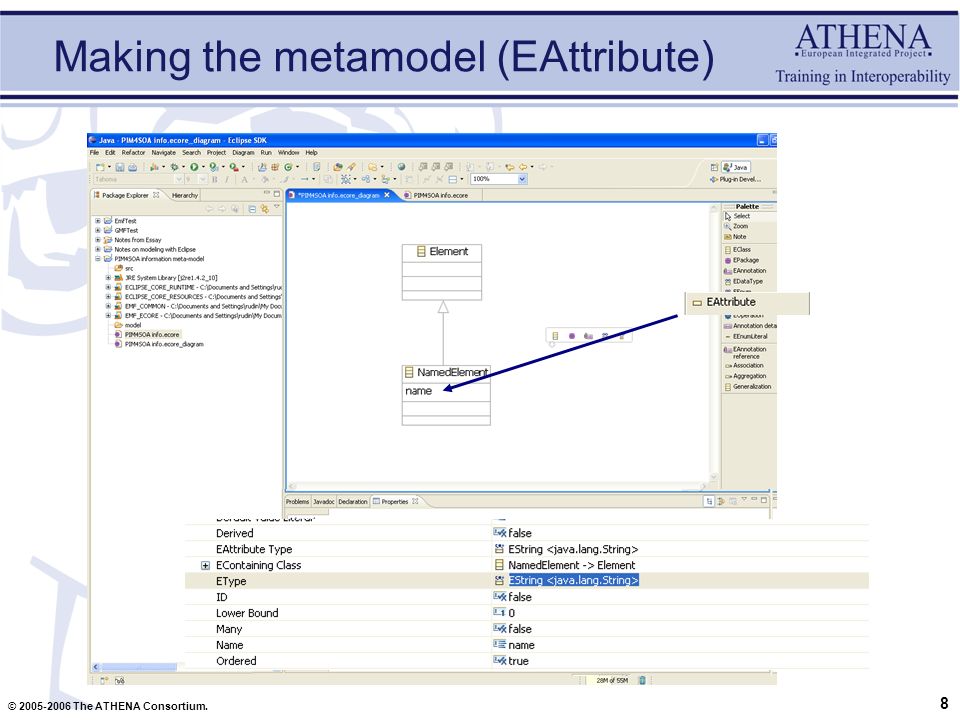This screenshot has width=960, height=720.
Task: Choose the Association connection tool
Action: click(x=744, y=366)
